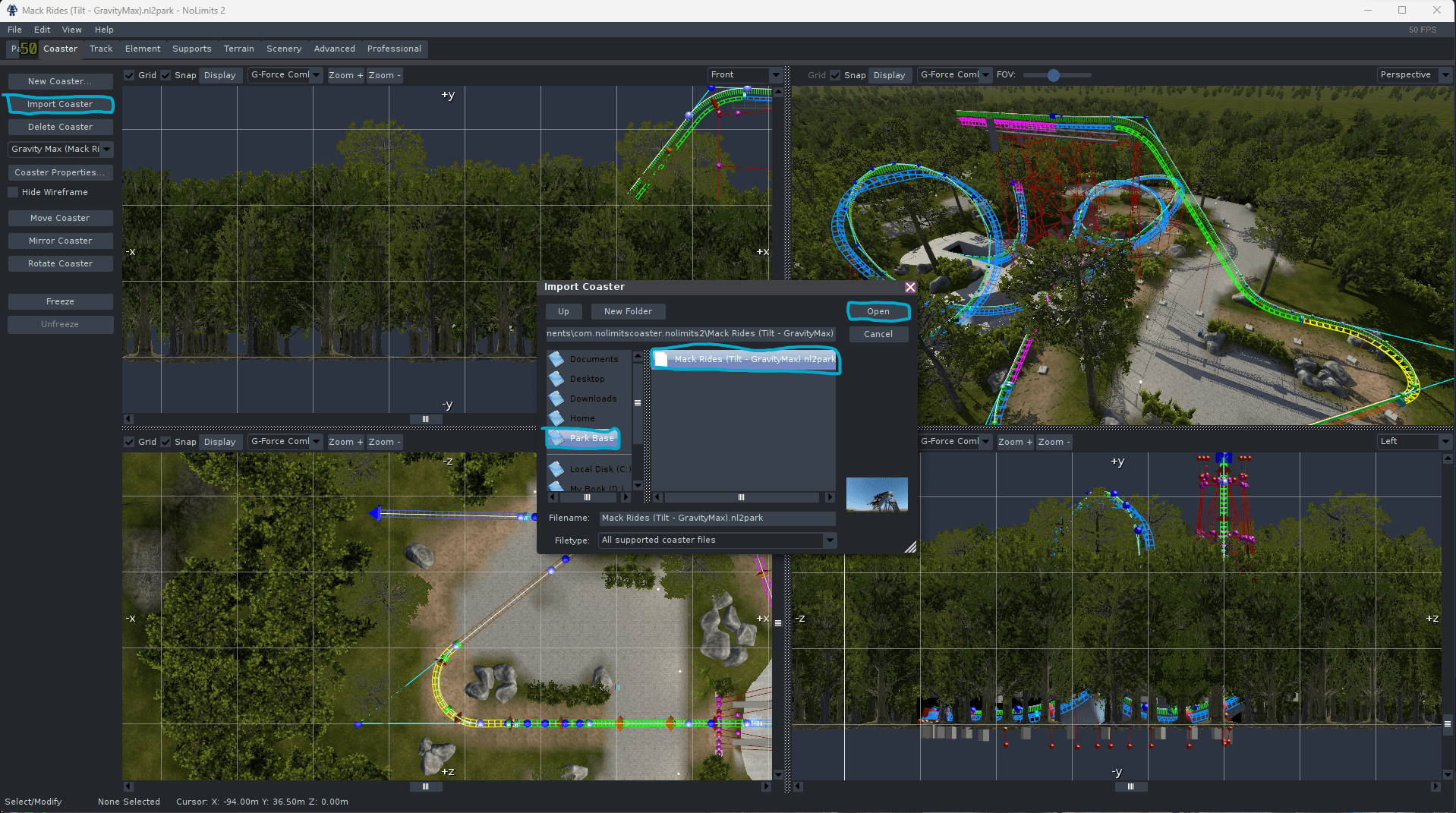Select Mack Rides (Tilt - GravityMax).nl2park file
Screen dimensions: 1456x813
tap(744, 359)
